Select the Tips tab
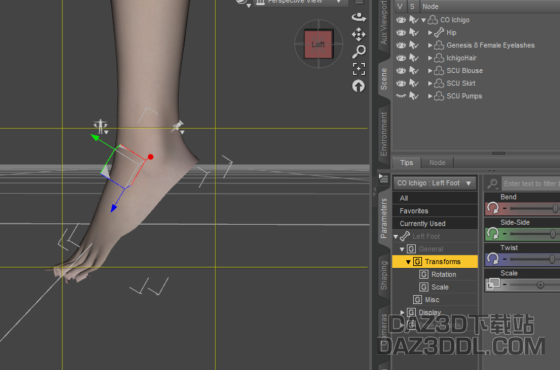Screen dimensions: 560x370 click(406, 162)
